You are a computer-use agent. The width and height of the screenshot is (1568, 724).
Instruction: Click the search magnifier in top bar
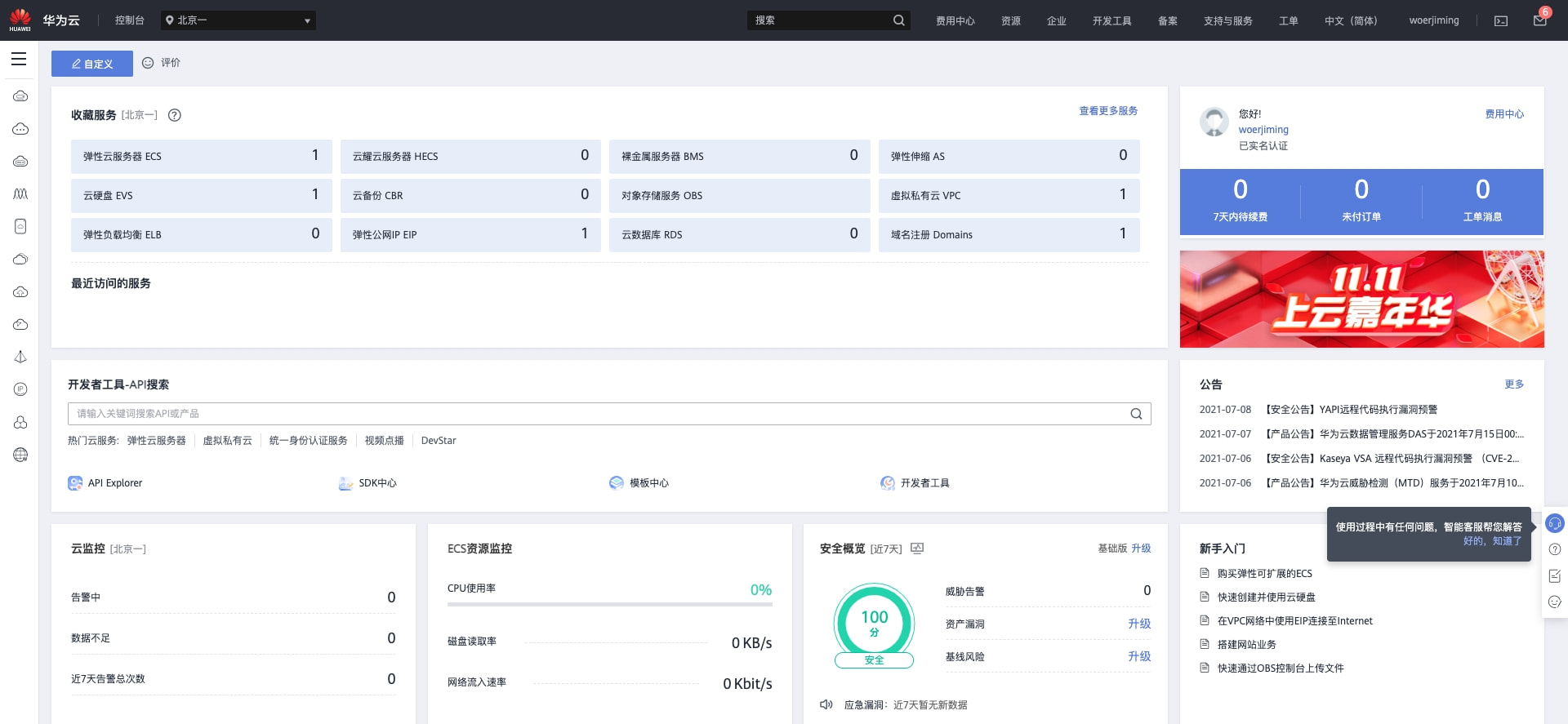click(x=898, y=20)
